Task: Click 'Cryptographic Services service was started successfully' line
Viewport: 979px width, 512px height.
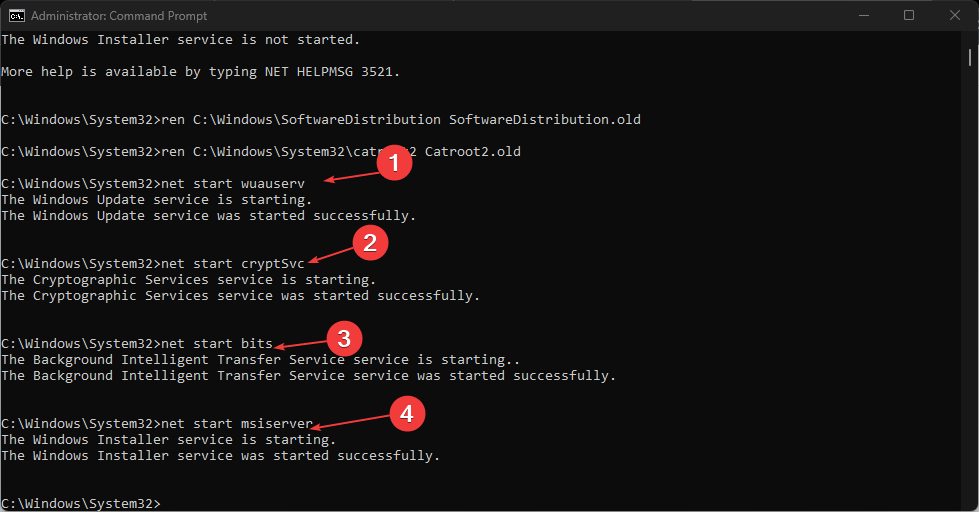Action: pyautogui.click(x=240, y=296)
